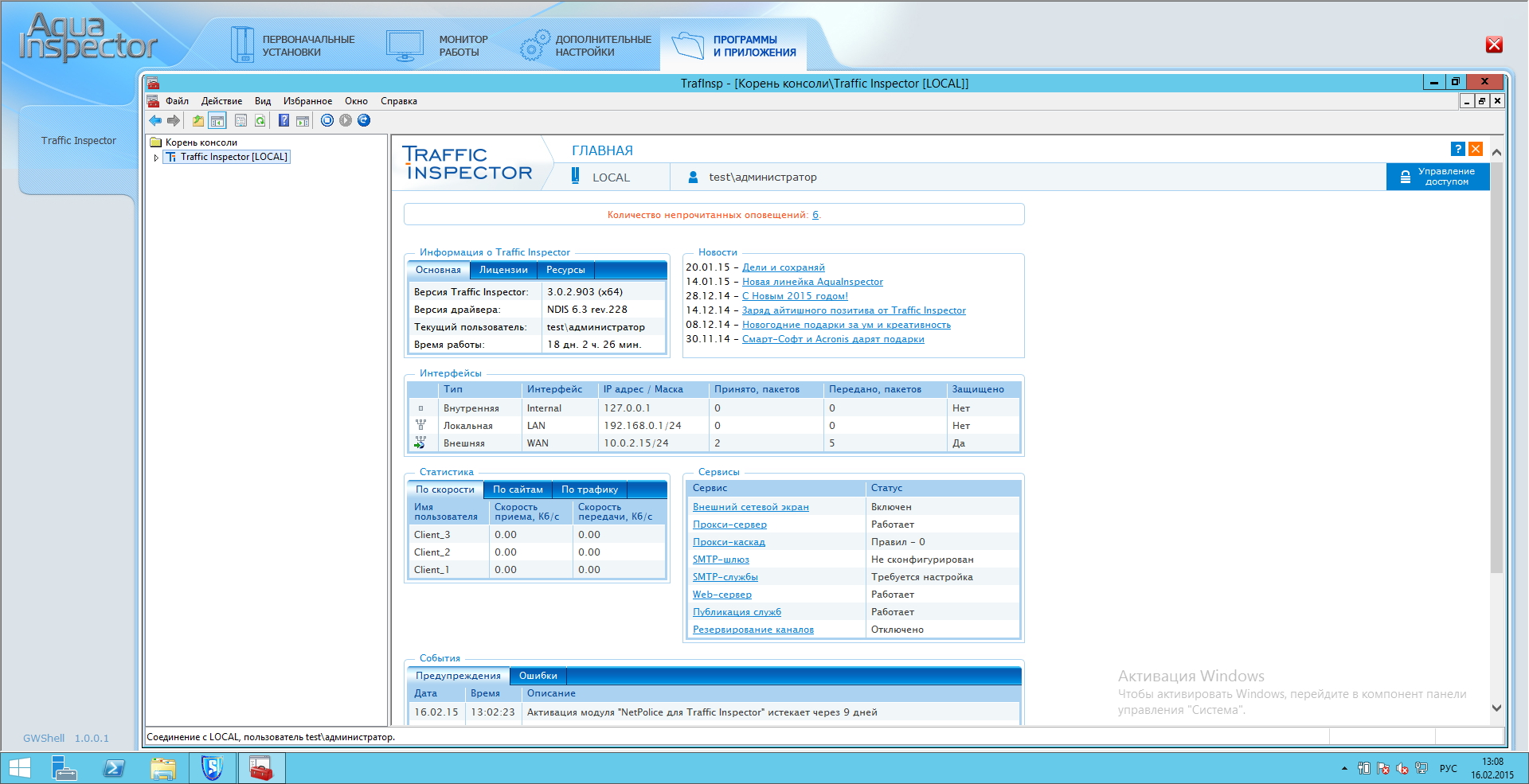This screenshot has width=1529, height=784.
Task: Select events tab Ошибки
Action: (x=538, y=676)
